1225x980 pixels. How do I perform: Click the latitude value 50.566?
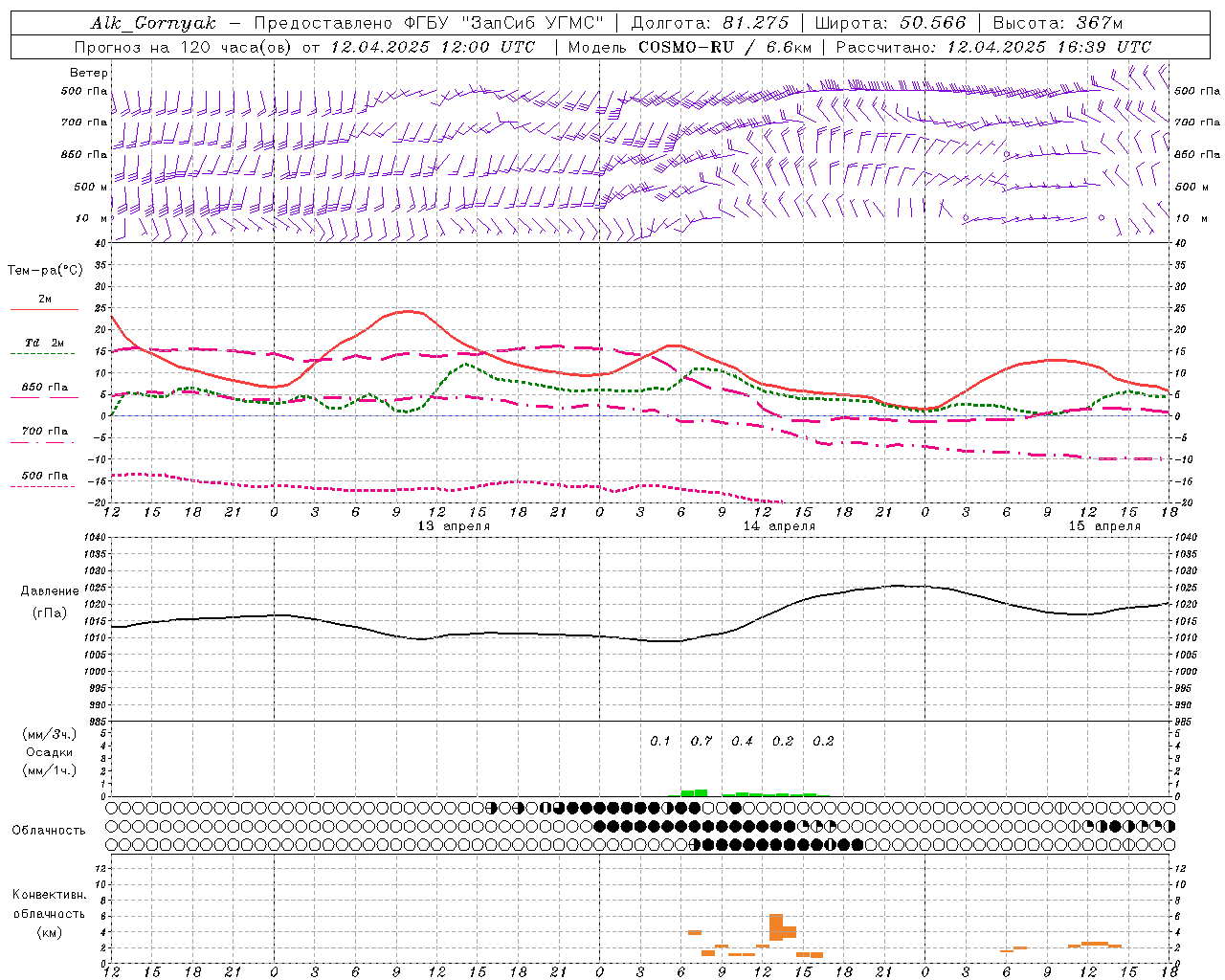click(x=933, y=23)
